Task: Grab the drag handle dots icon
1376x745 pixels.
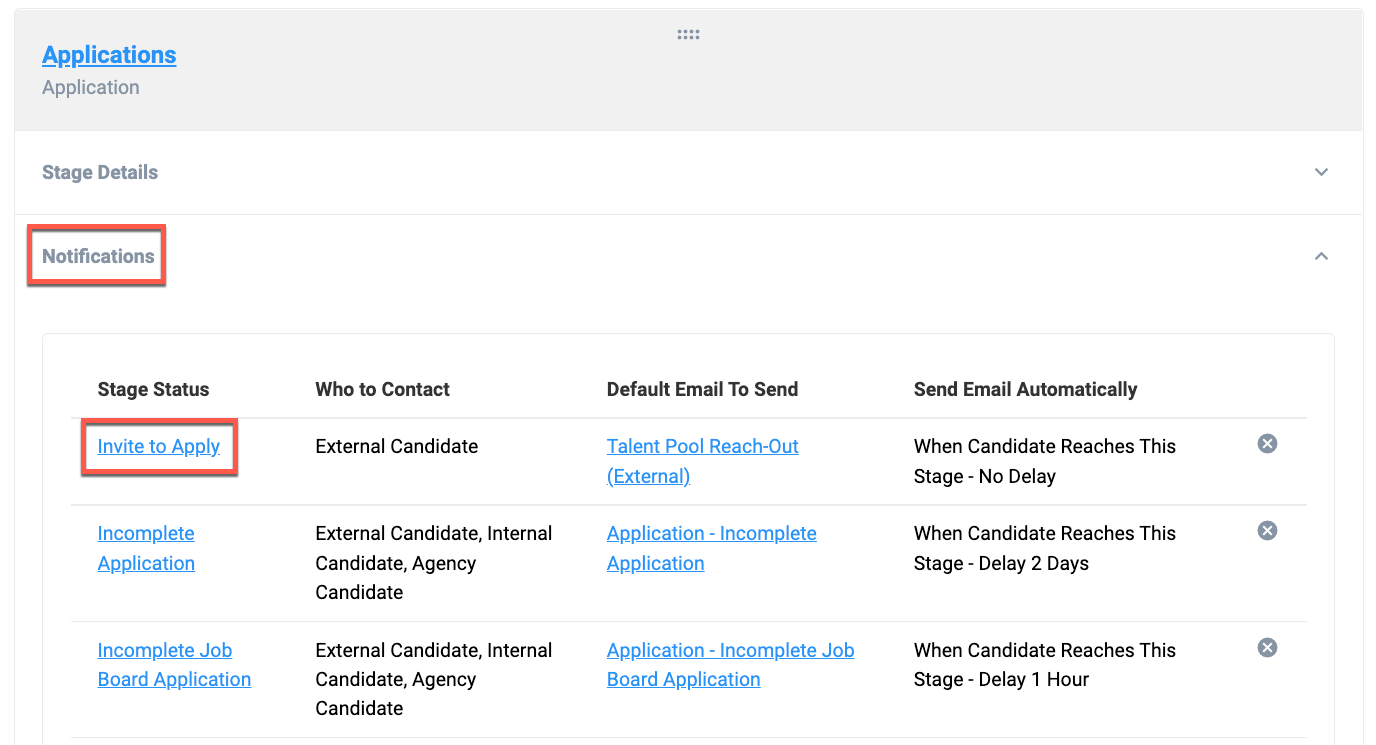Action: point(688,35)
